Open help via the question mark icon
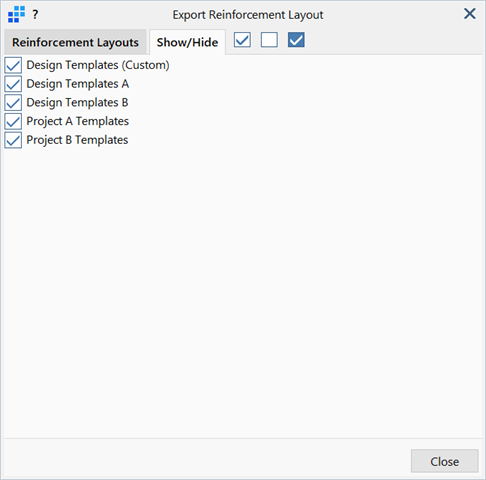Image resolution: width=486 pixels, height=480 pixels. [35, 15]
